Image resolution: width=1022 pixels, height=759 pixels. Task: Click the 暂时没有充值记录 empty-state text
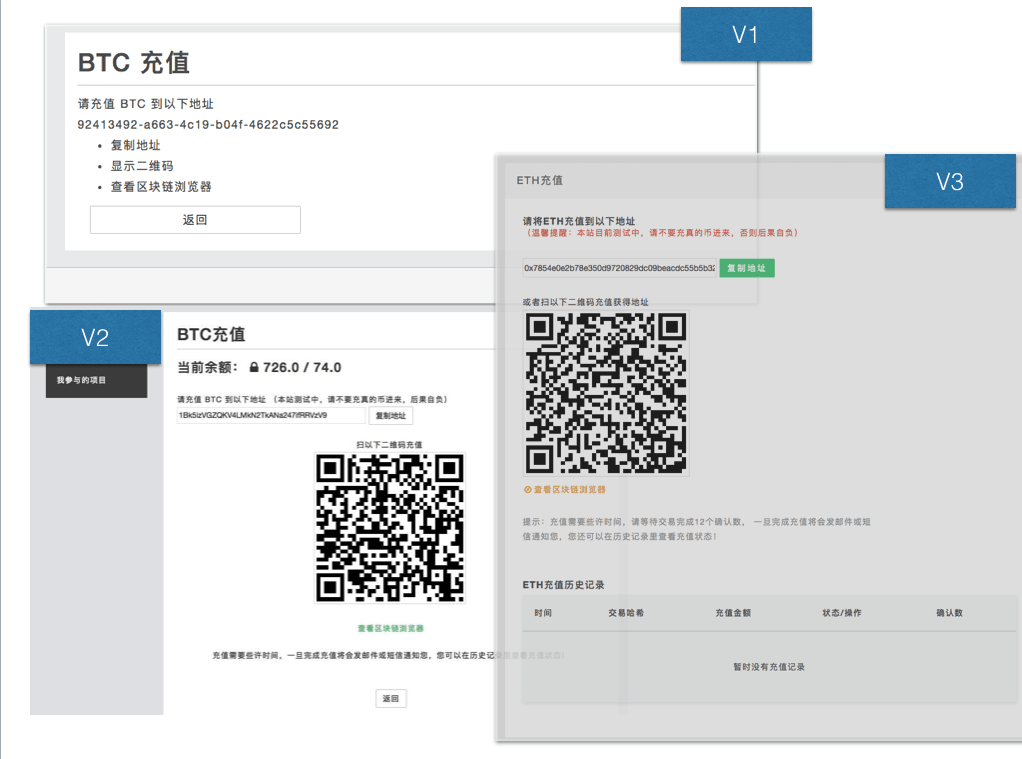[769, 667]
